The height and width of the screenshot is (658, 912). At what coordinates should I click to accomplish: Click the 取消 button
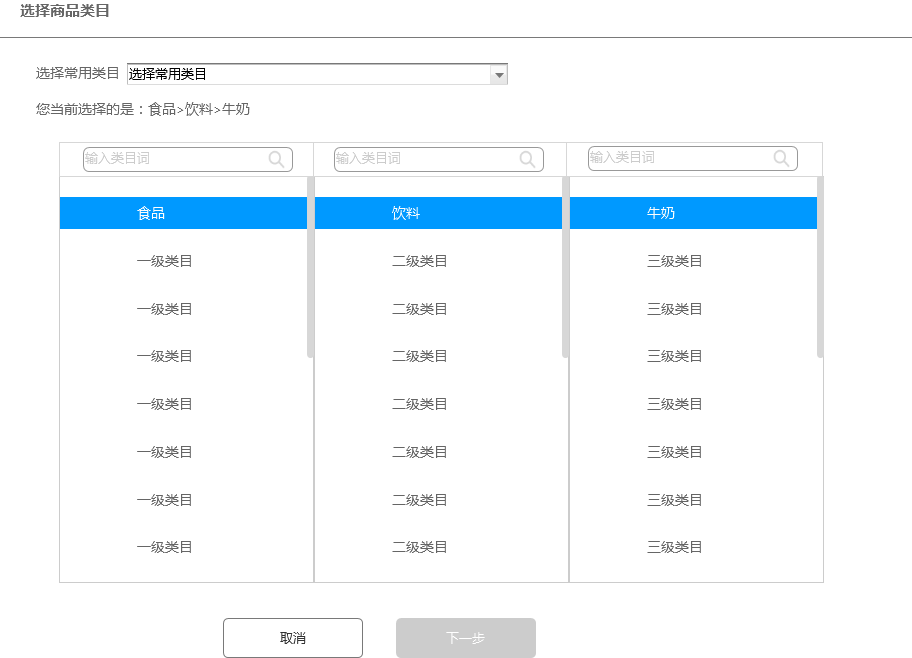[x=292, y=637]
